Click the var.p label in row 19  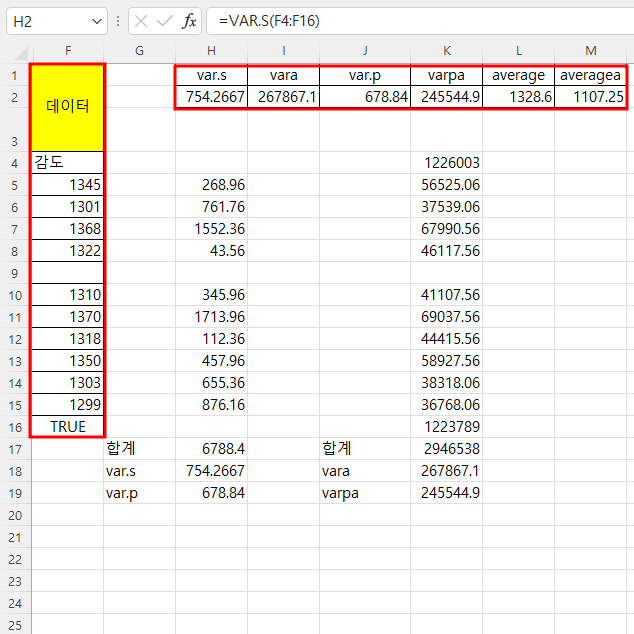(x=122, y=494)
